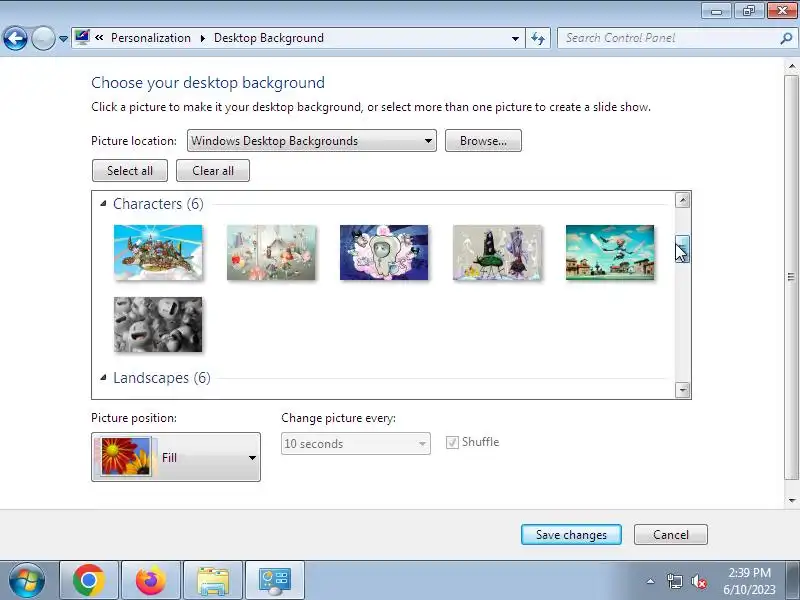Viewport: 800px width, 600px height.
Task: Open the Change picture every dropdown
Action: [x=356, y=443]
